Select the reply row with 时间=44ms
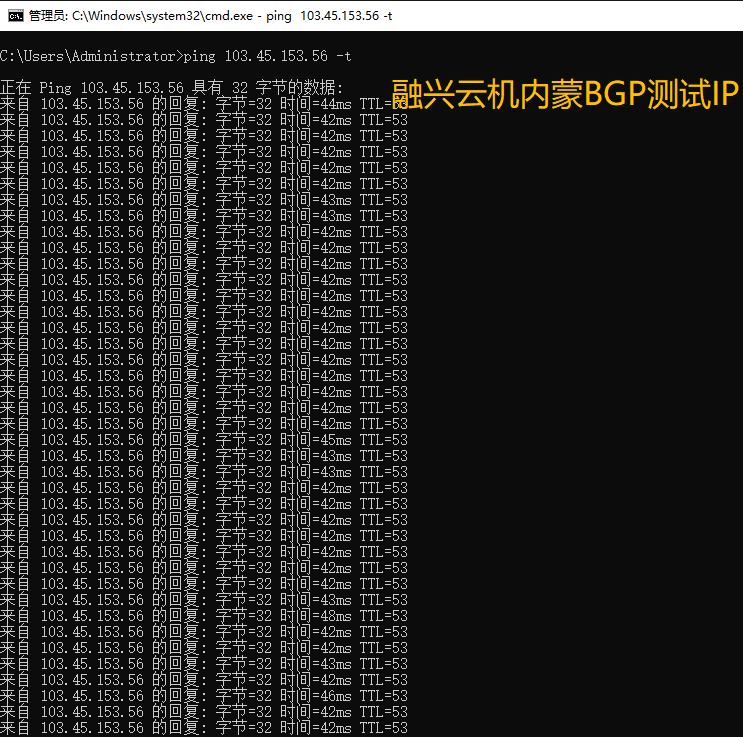 [x=204, y=104]
